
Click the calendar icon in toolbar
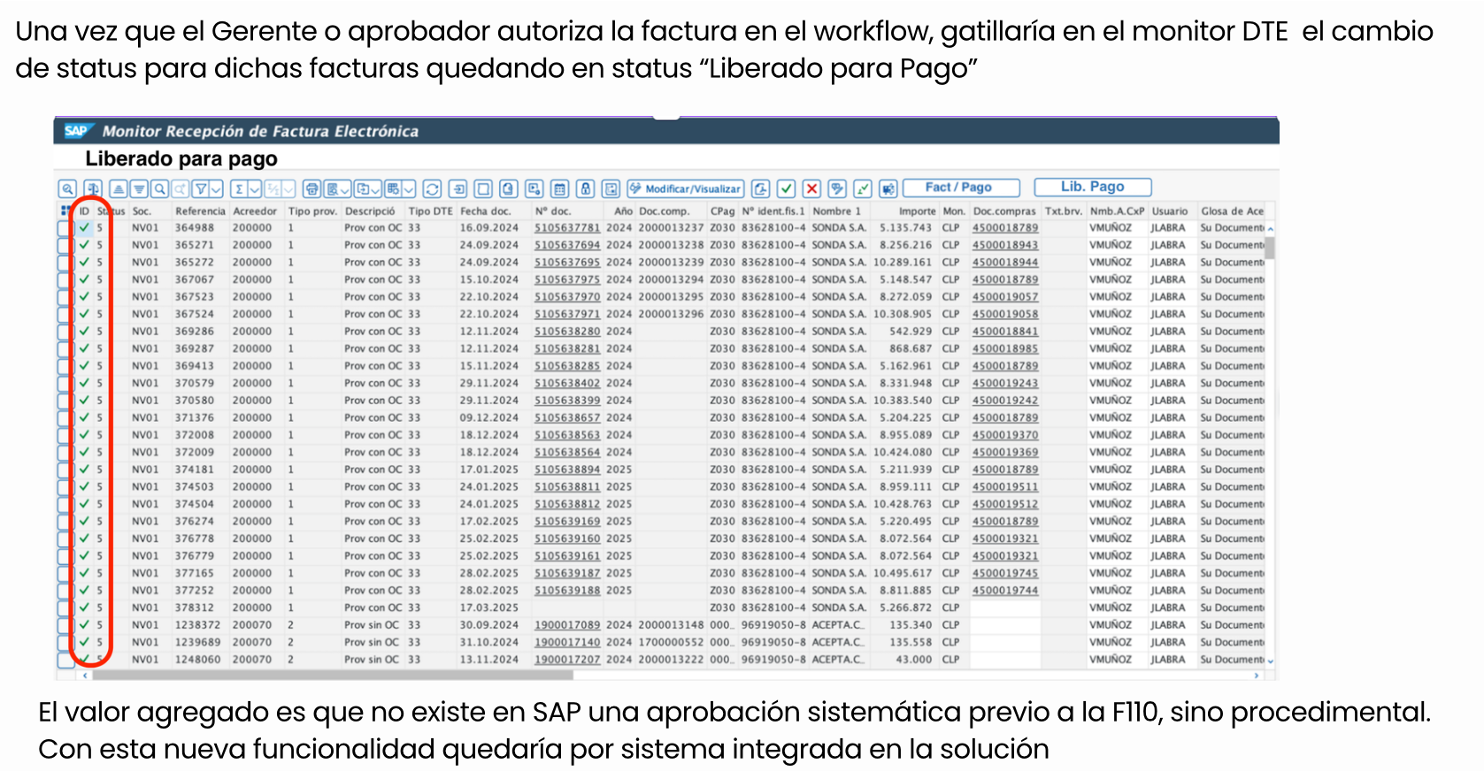tap(560, 188)
